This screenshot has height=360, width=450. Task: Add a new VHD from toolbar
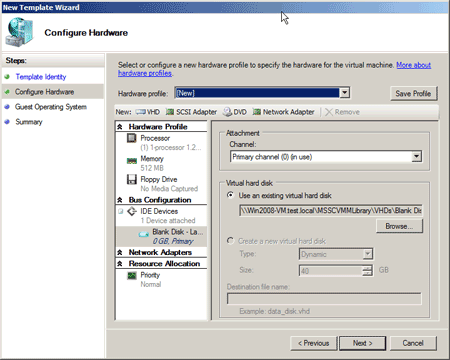pyautogui.click(x=148, y=112)
